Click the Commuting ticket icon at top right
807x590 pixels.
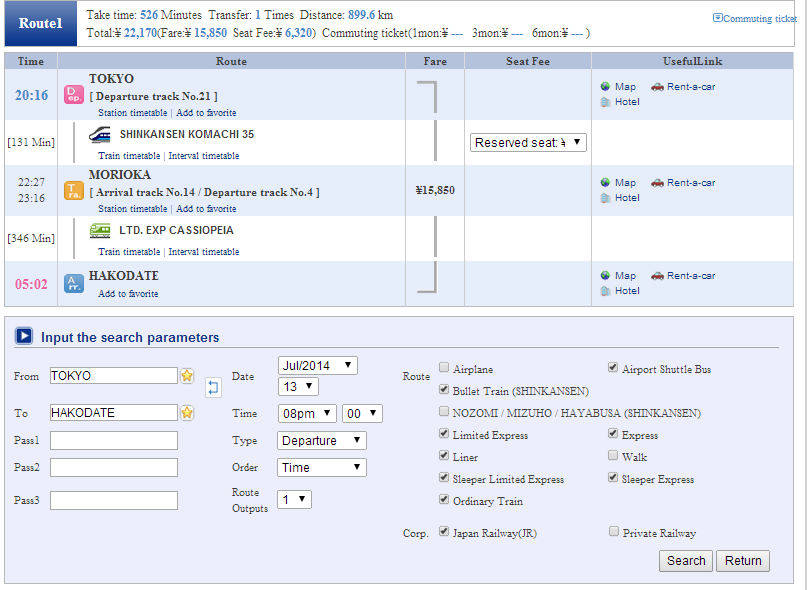pyautogui.click(x=717, y=18)
